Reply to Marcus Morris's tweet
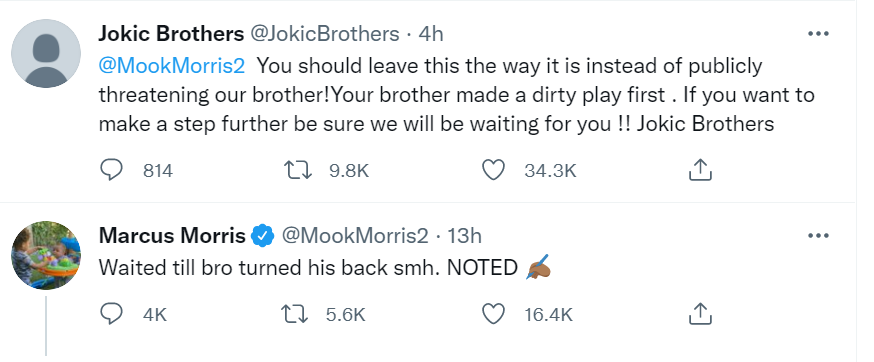The width and height of the screenshot is (874, 362). pyautogui.click(x=111, y=314)
